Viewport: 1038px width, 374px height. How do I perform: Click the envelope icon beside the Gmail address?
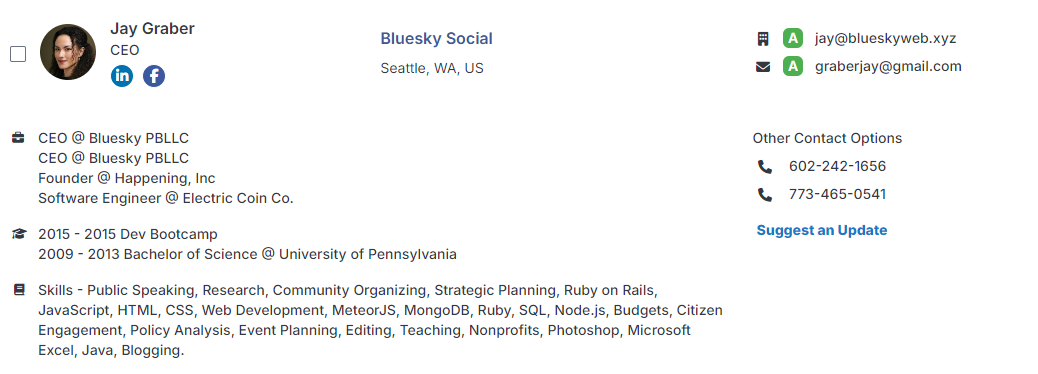[x=763, y=67]
